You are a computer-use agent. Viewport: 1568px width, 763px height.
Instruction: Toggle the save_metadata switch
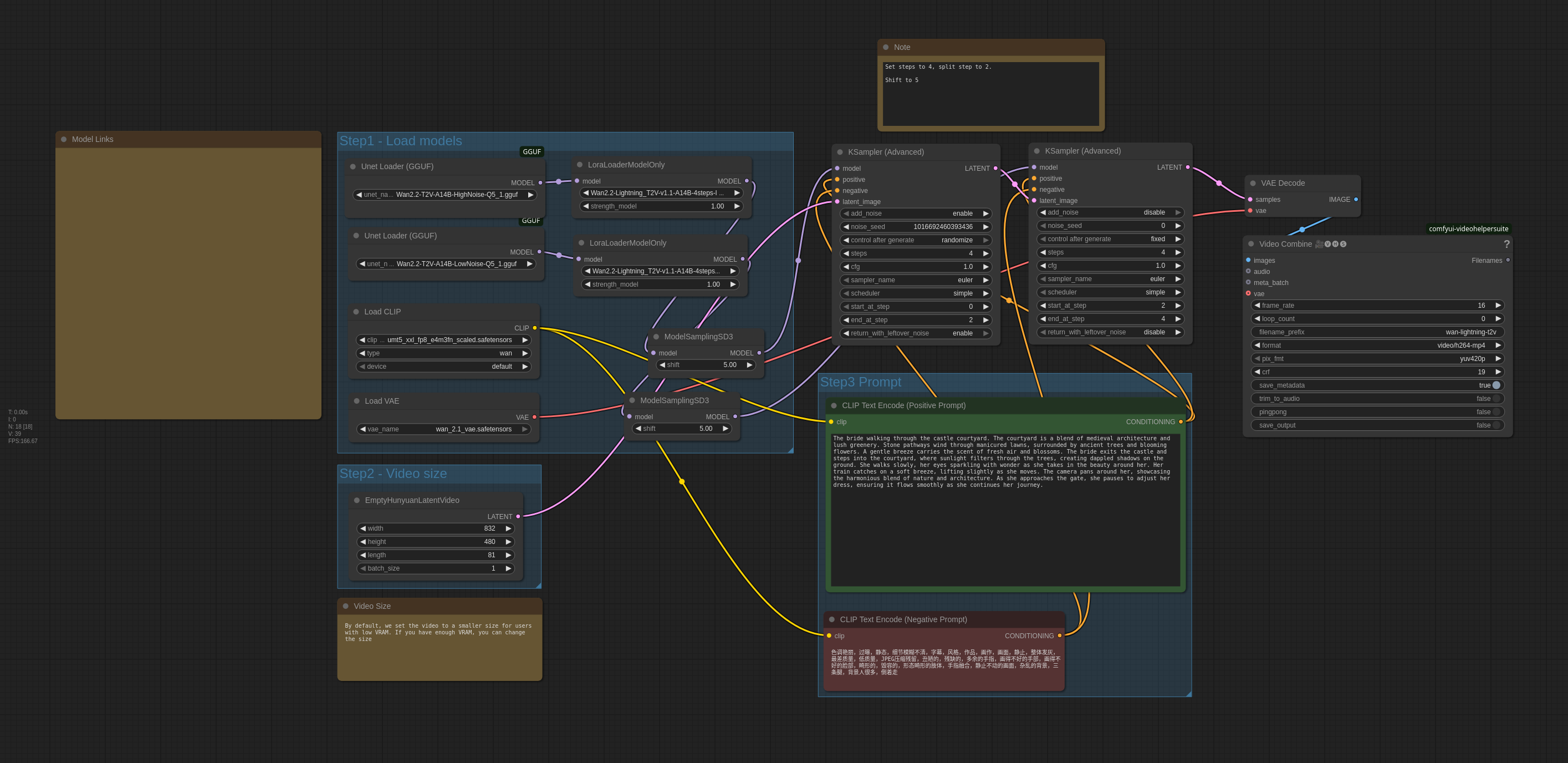tap(1496, 385)
